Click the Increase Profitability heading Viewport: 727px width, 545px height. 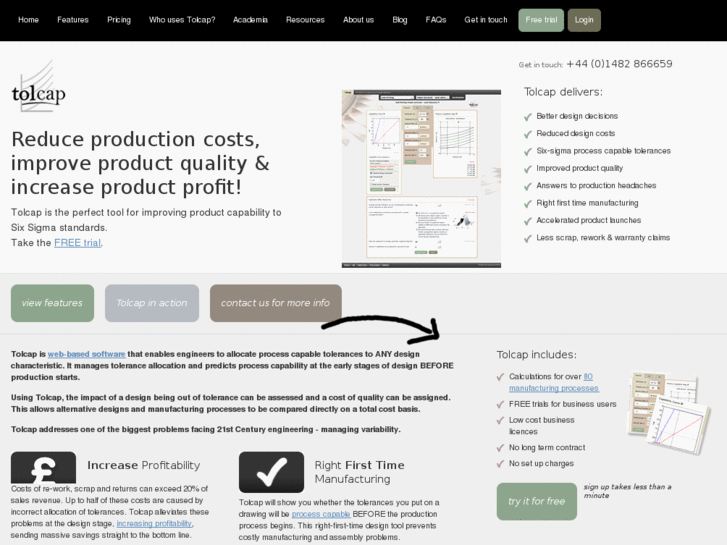144,465
